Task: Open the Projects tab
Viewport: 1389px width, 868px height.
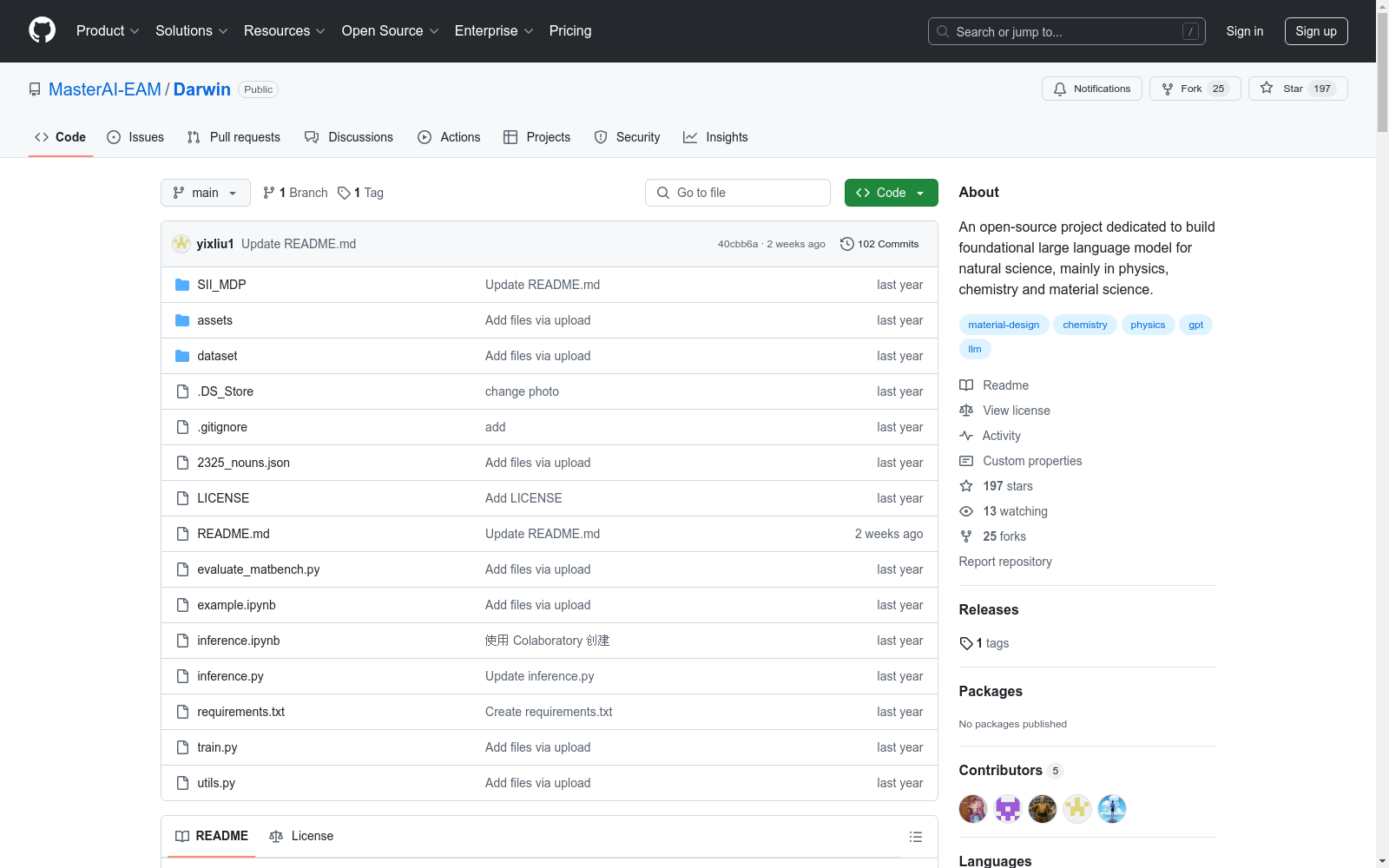Action: tap(537, 137)
